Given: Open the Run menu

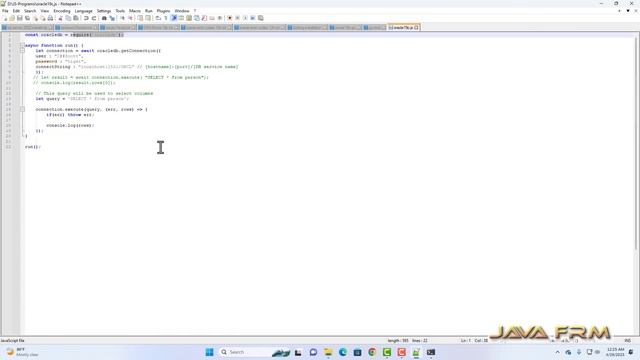Looking at the screenshot, I should [x=149, y=11].
